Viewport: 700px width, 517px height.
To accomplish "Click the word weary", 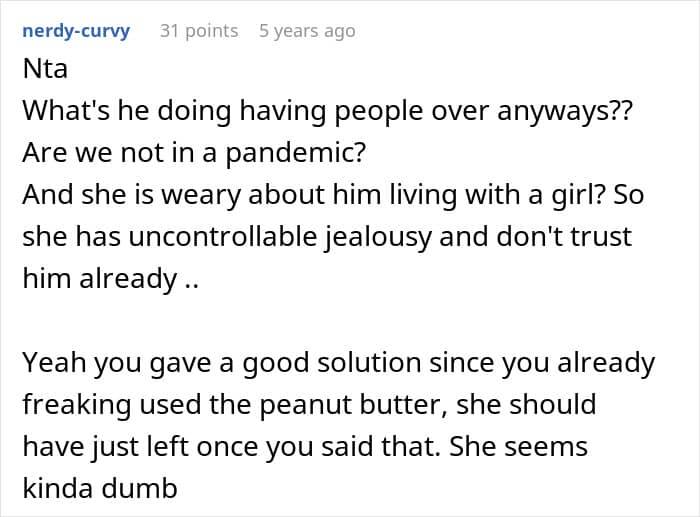I will [223, 197].
